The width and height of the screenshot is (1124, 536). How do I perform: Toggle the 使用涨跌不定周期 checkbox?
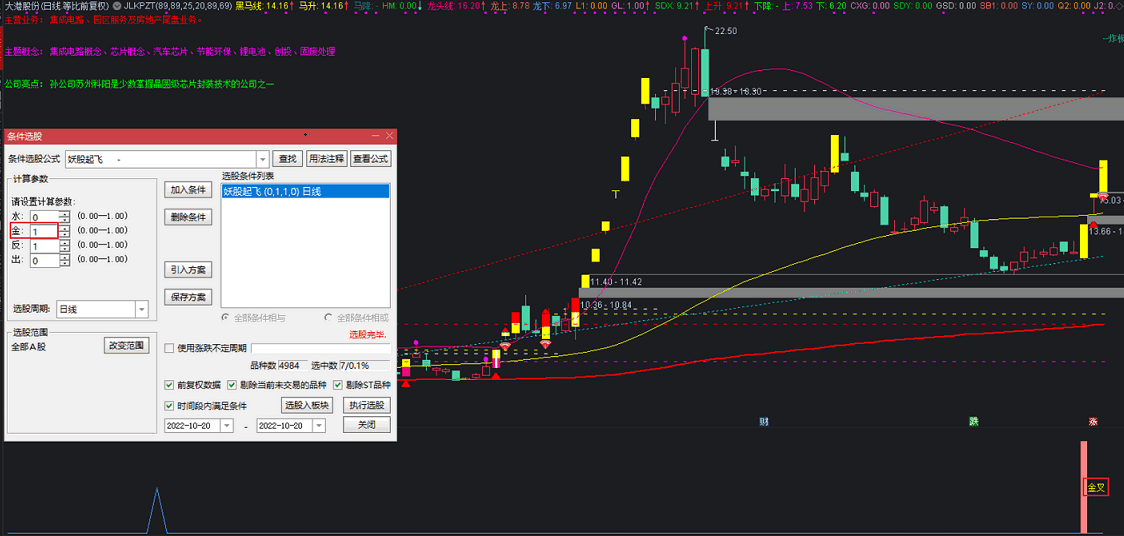169,348
